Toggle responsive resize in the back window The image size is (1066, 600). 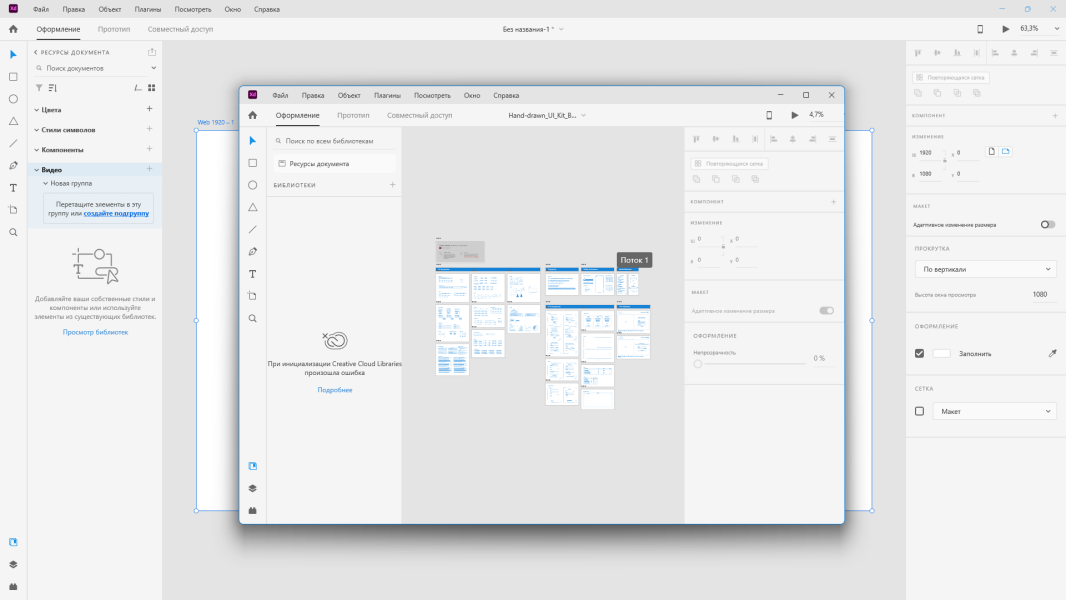click(1048, 225)
